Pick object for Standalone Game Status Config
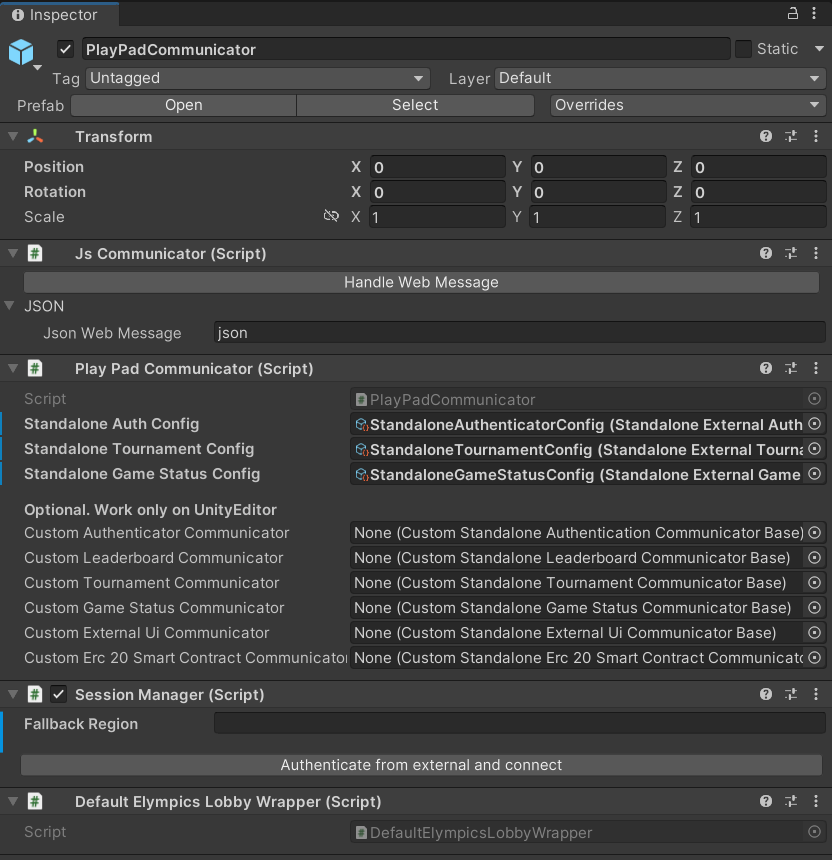 point(814,474)
